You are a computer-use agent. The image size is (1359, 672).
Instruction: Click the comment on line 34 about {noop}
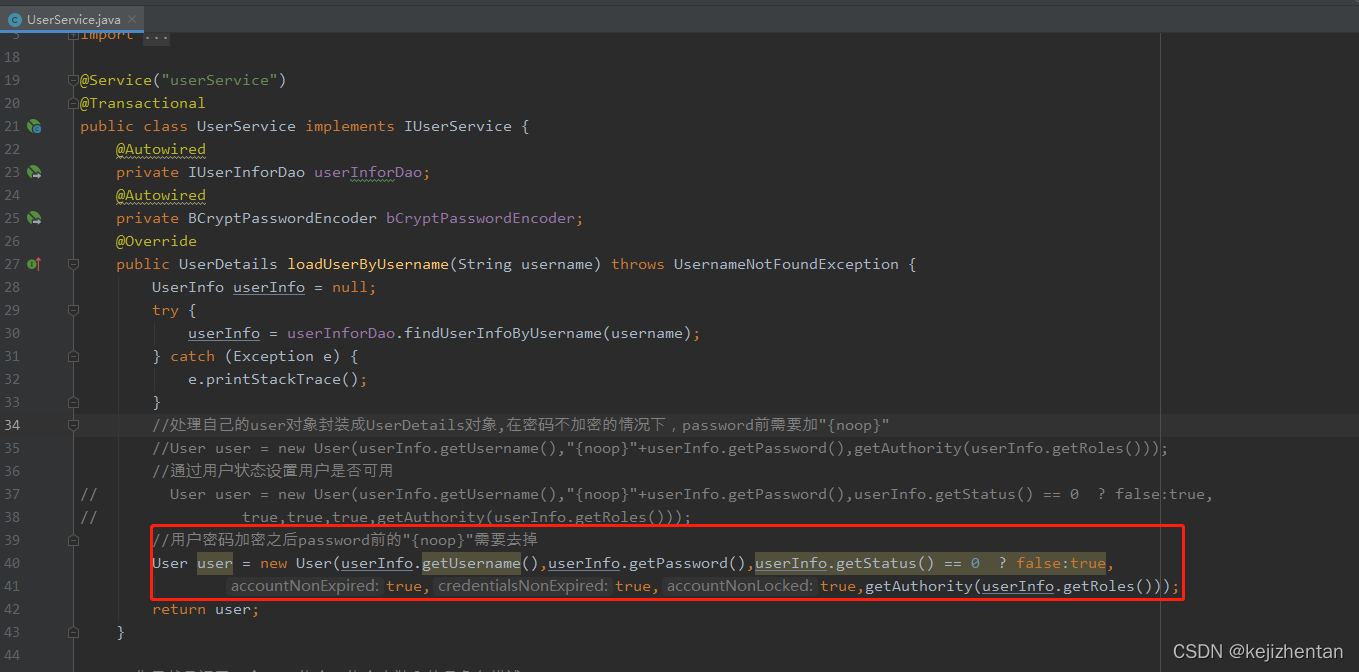pos(521,425)
